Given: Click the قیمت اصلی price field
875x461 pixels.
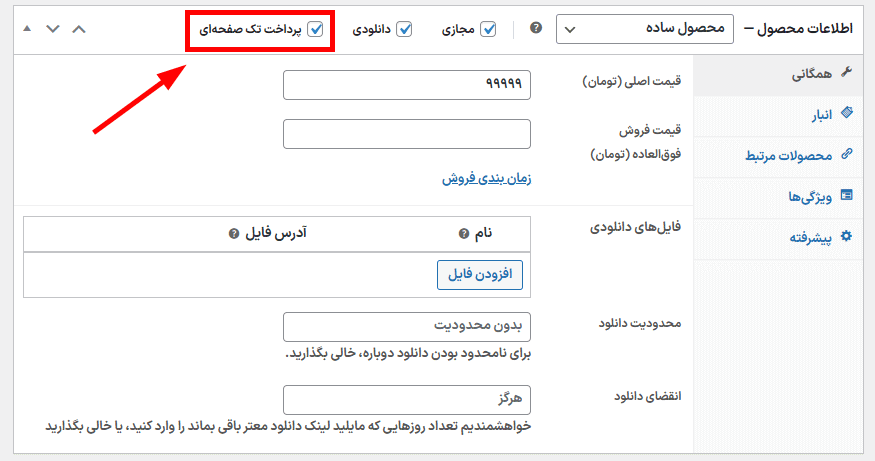Looking at the screenshot, I should [406, 85].
